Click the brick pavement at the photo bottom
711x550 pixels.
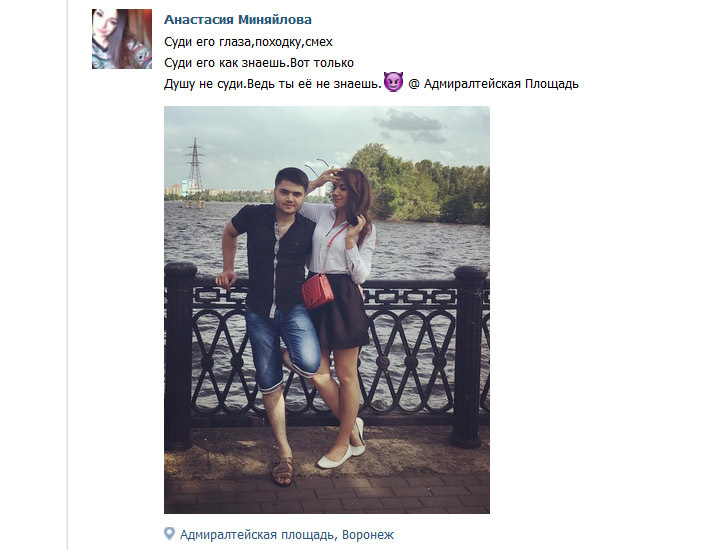(x=326, y=492)
